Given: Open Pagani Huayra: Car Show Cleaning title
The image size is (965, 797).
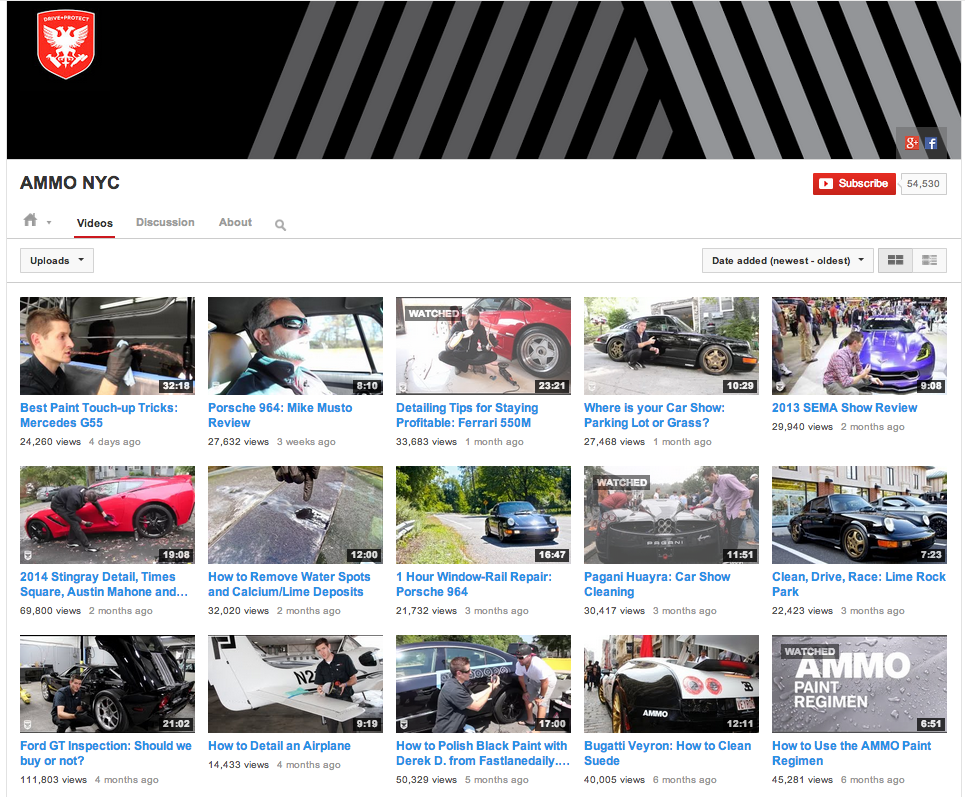Looking at the screenshot, I should 657,584.
